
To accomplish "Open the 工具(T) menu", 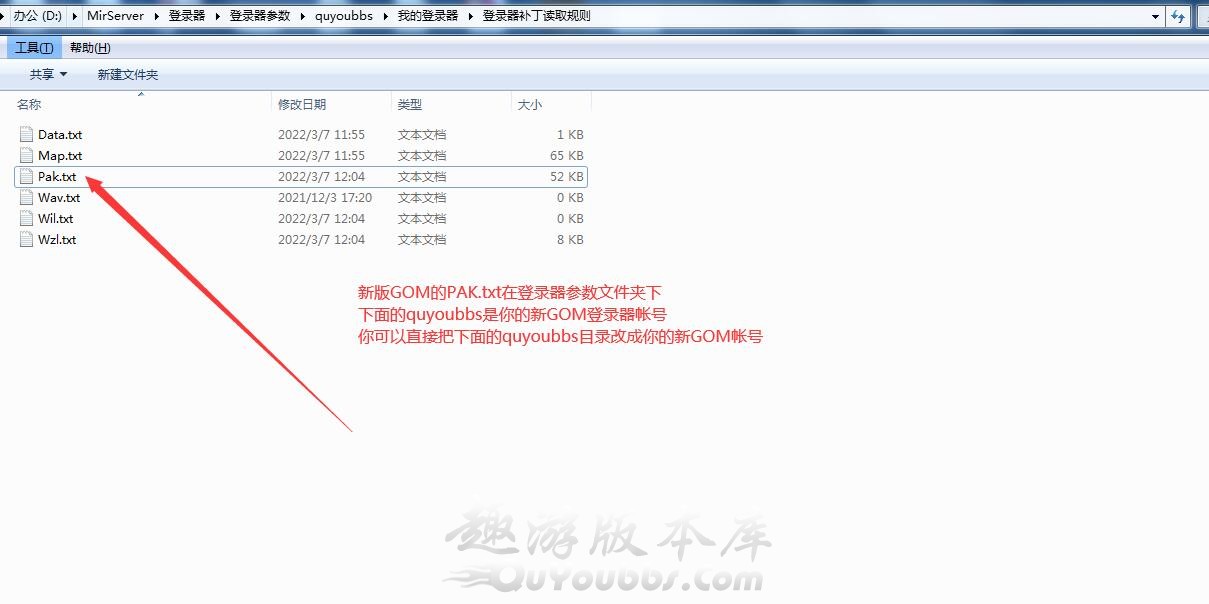I will [x=34, y=48].
